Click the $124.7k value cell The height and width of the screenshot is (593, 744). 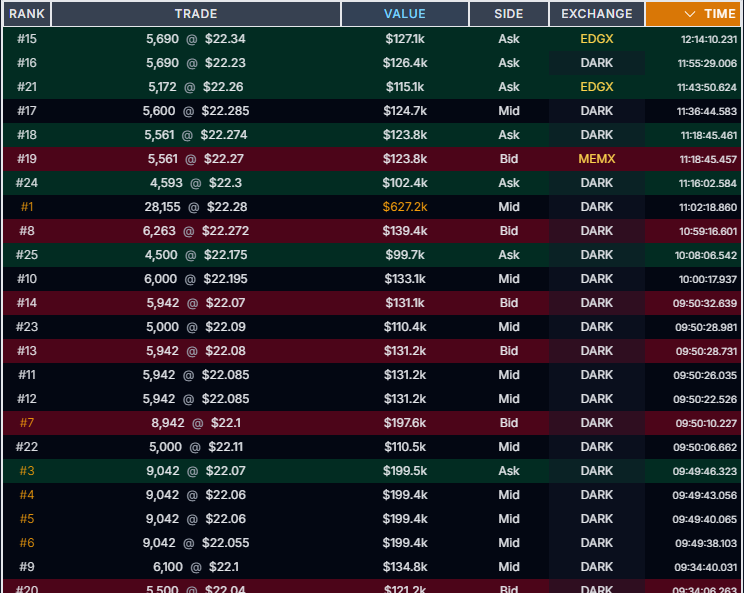point(405,111)
